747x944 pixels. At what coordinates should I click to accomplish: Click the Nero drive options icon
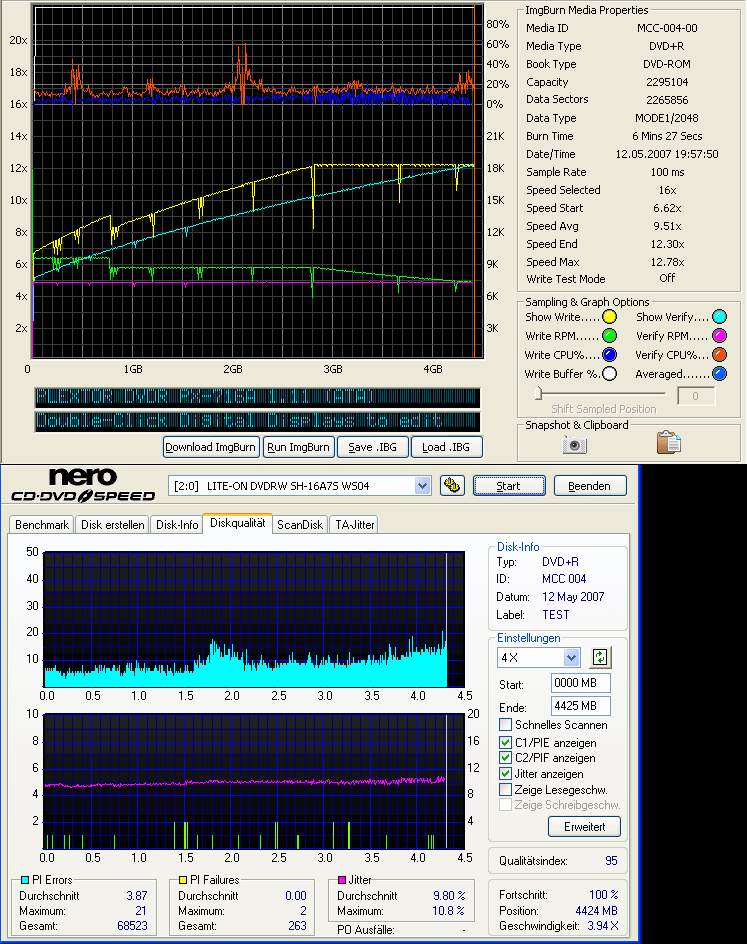tap(452, 485)
